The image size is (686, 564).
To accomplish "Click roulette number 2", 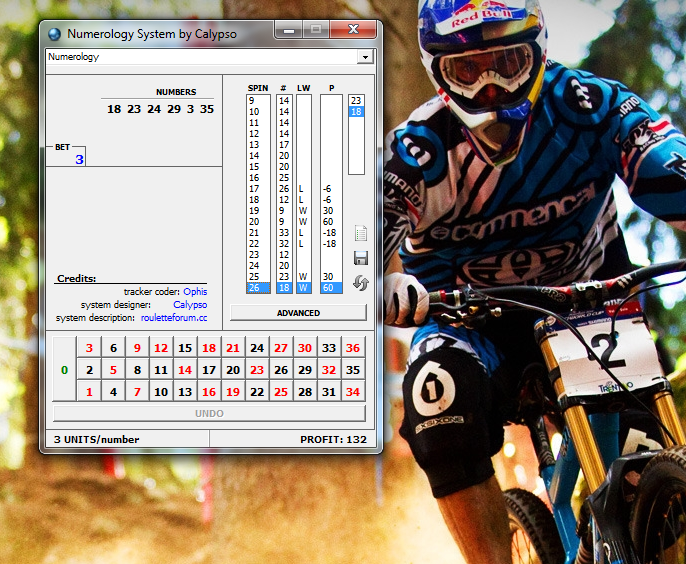I will coord(89,370).
